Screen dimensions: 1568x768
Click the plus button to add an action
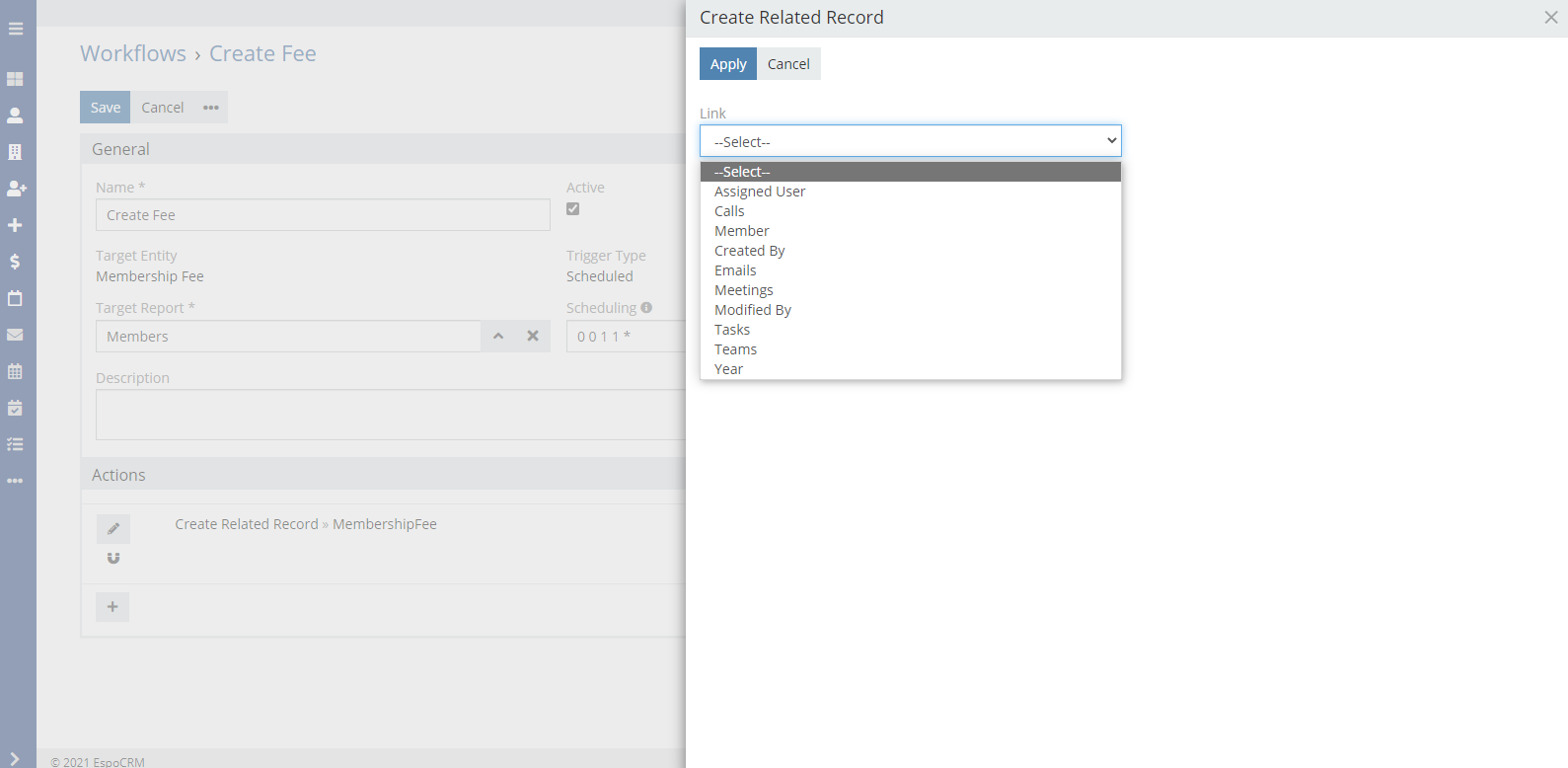pyautogui.click(x=112, y=607)
